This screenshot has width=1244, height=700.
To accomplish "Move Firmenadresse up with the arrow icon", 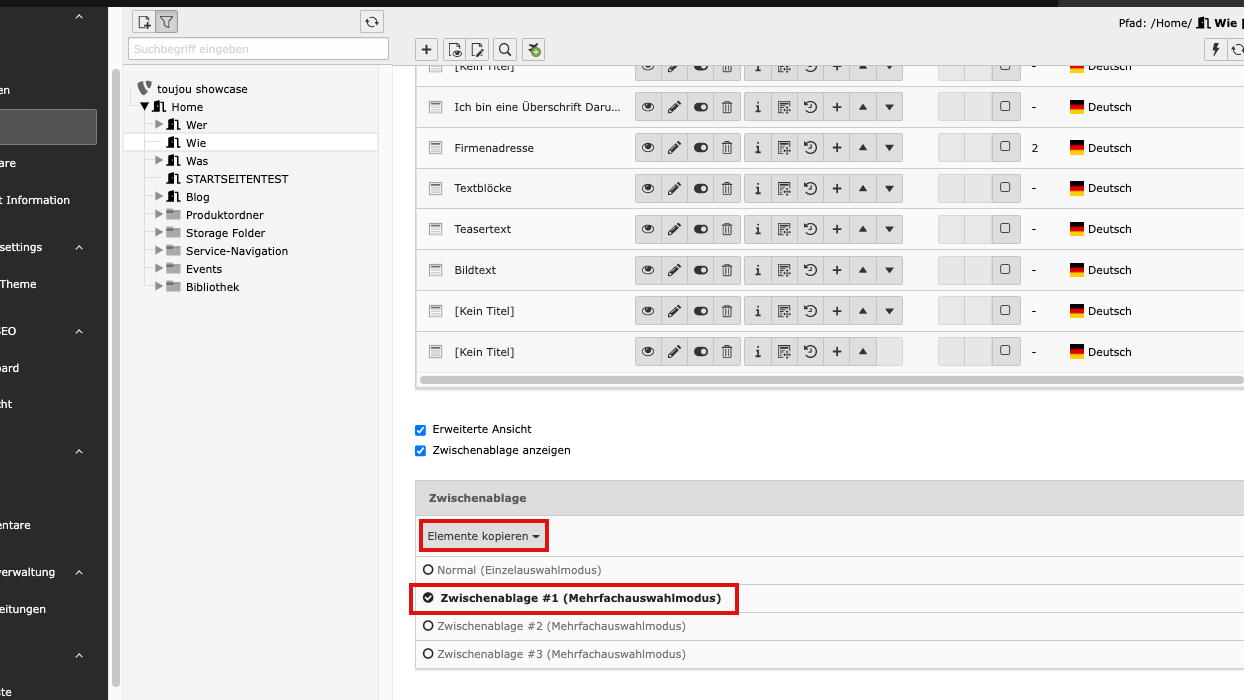I will 862,148.
